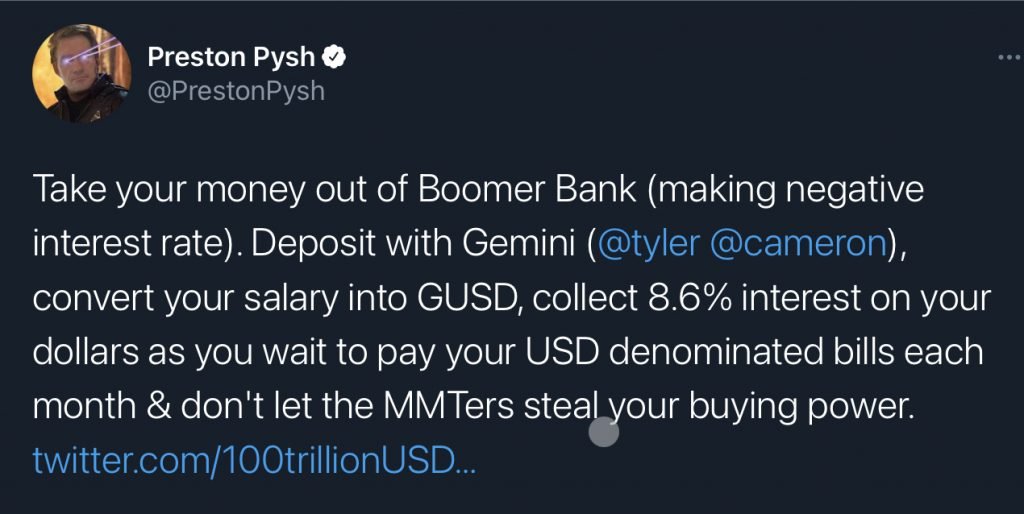Follow the twitter.com/100trillionUSD quoted link
This screenshot has width=1024, height=514.
pyautogui.click(x=254, y=461)
